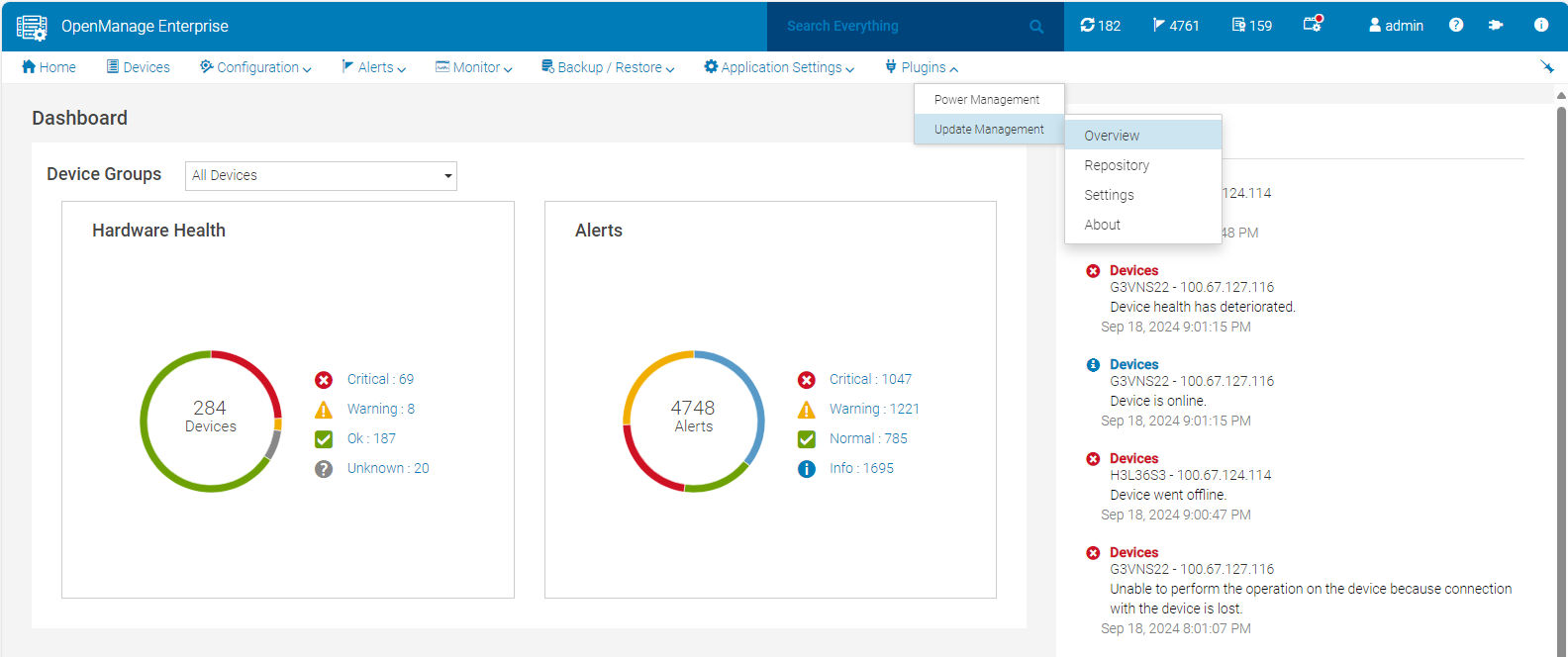
Task: Click the Warning : 1221 alerts link
Action: coord(874,409)
